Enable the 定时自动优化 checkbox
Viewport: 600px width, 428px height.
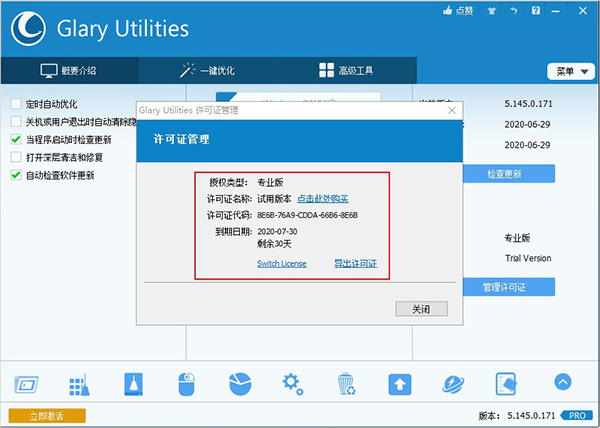[x=16, y=104]
